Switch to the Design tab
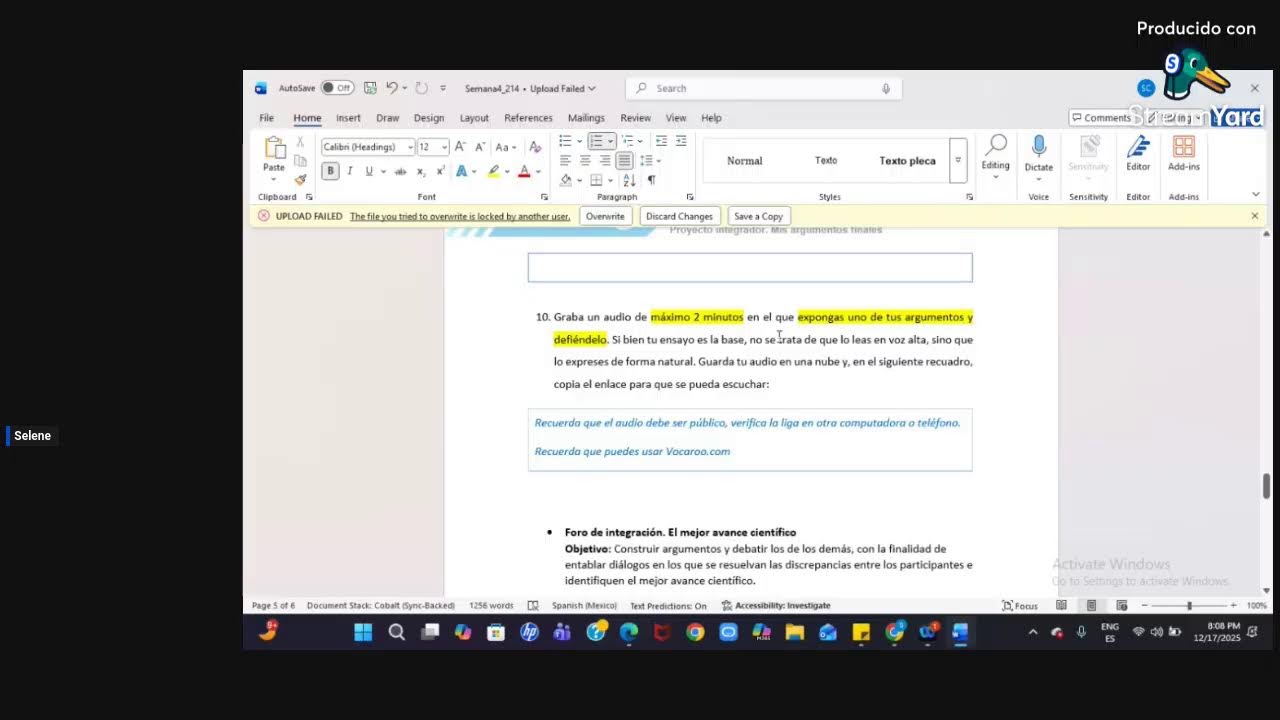 click(429, 118)
